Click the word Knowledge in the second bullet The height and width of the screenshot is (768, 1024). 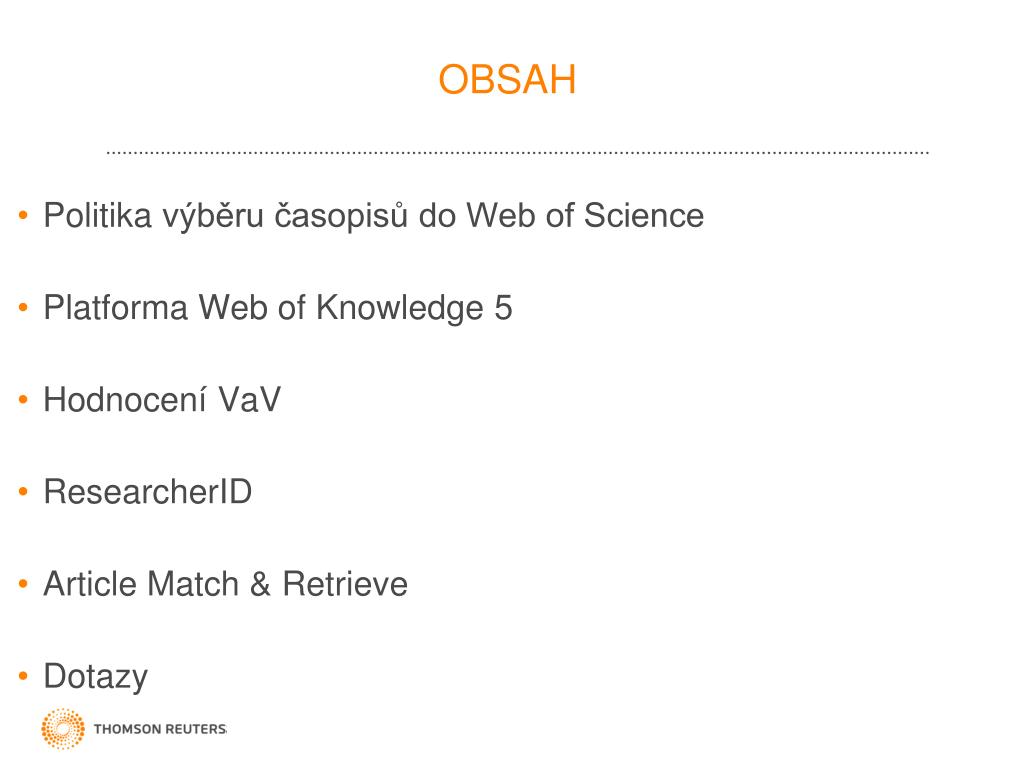(400, 308)
